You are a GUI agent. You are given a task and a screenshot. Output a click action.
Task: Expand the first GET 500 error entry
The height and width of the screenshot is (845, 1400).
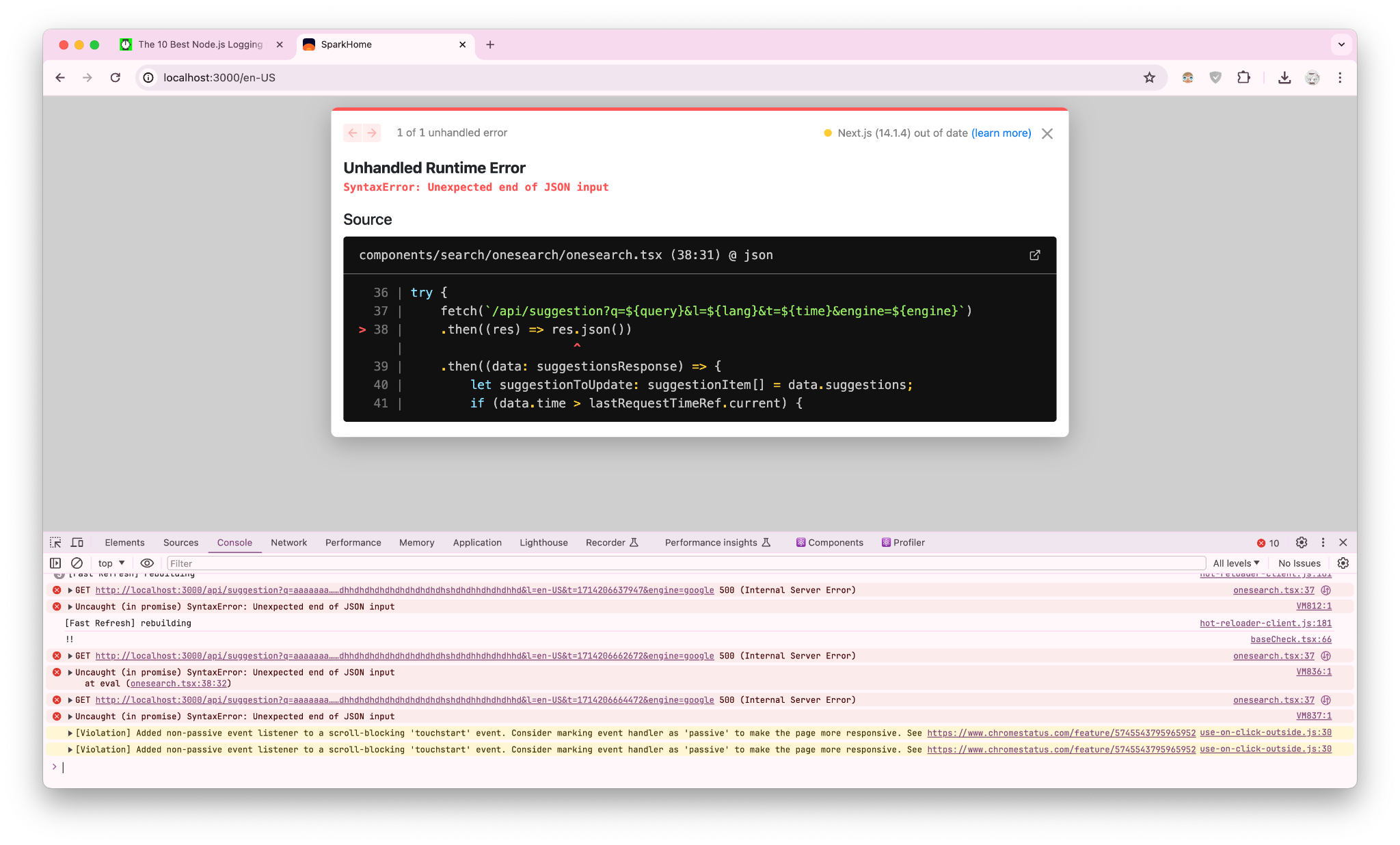(x=70, y=590)
